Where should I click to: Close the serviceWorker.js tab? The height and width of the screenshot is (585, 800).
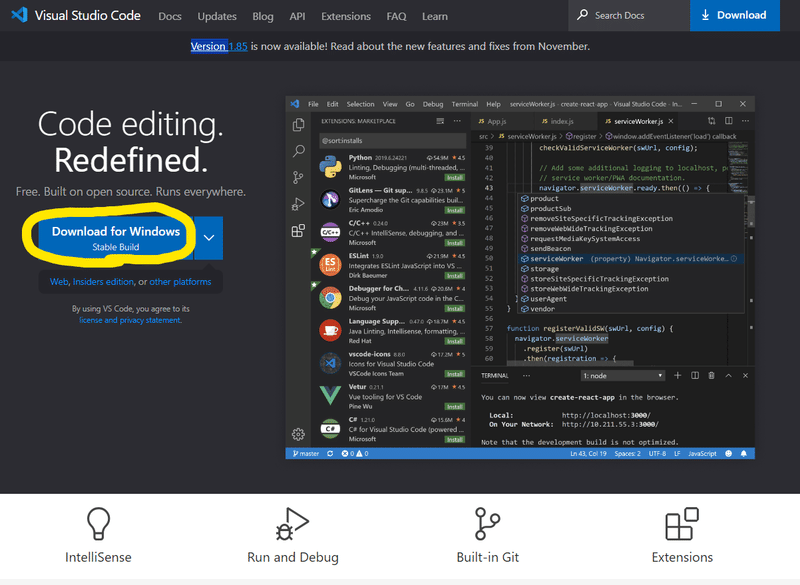[x=671, y=121]
